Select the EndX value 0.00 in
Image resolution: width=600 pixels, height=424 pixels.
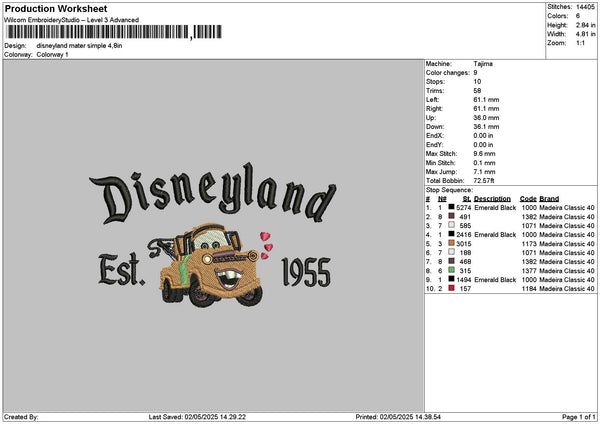coord(483,135)
